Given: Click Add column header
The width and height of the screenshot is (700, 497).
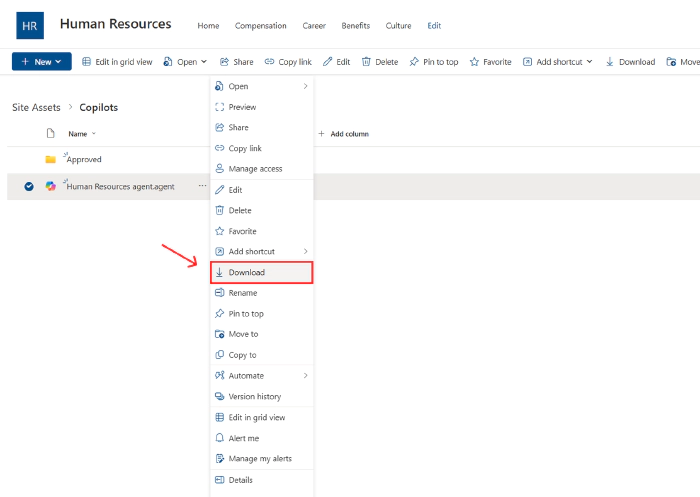Looking at the screenshot, I should (343, 134).
